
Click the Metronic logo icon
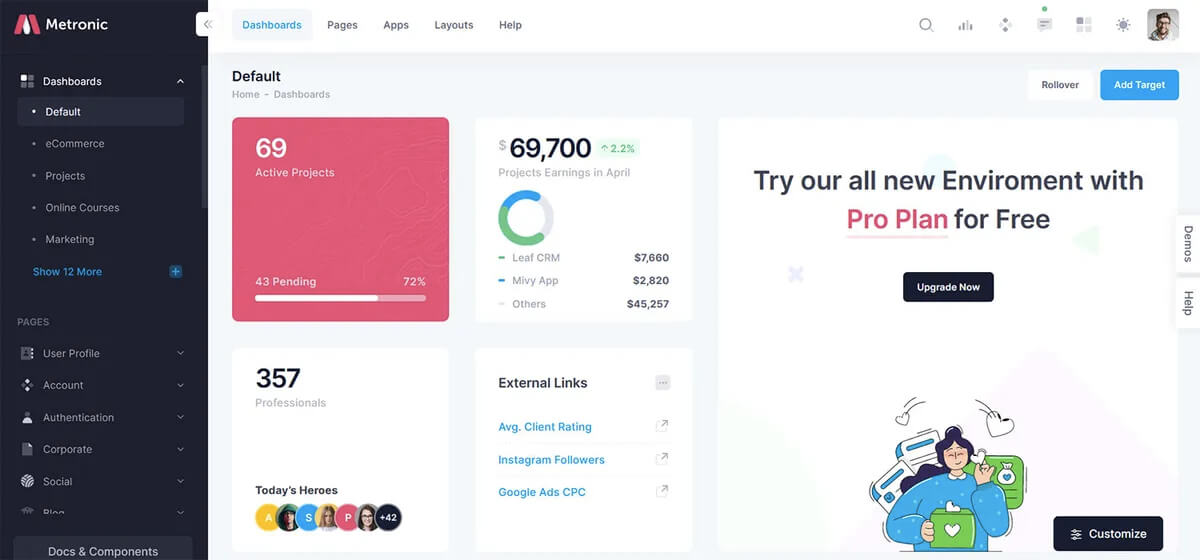pyautogui.click(x=27, y=25)
